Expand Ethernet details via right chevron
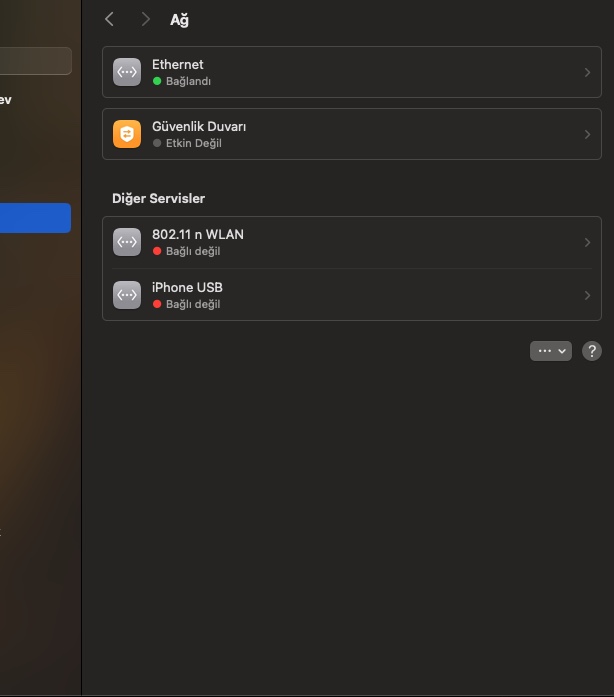The height and width of the screenshot is (697, 614). [x=587, y=72]
